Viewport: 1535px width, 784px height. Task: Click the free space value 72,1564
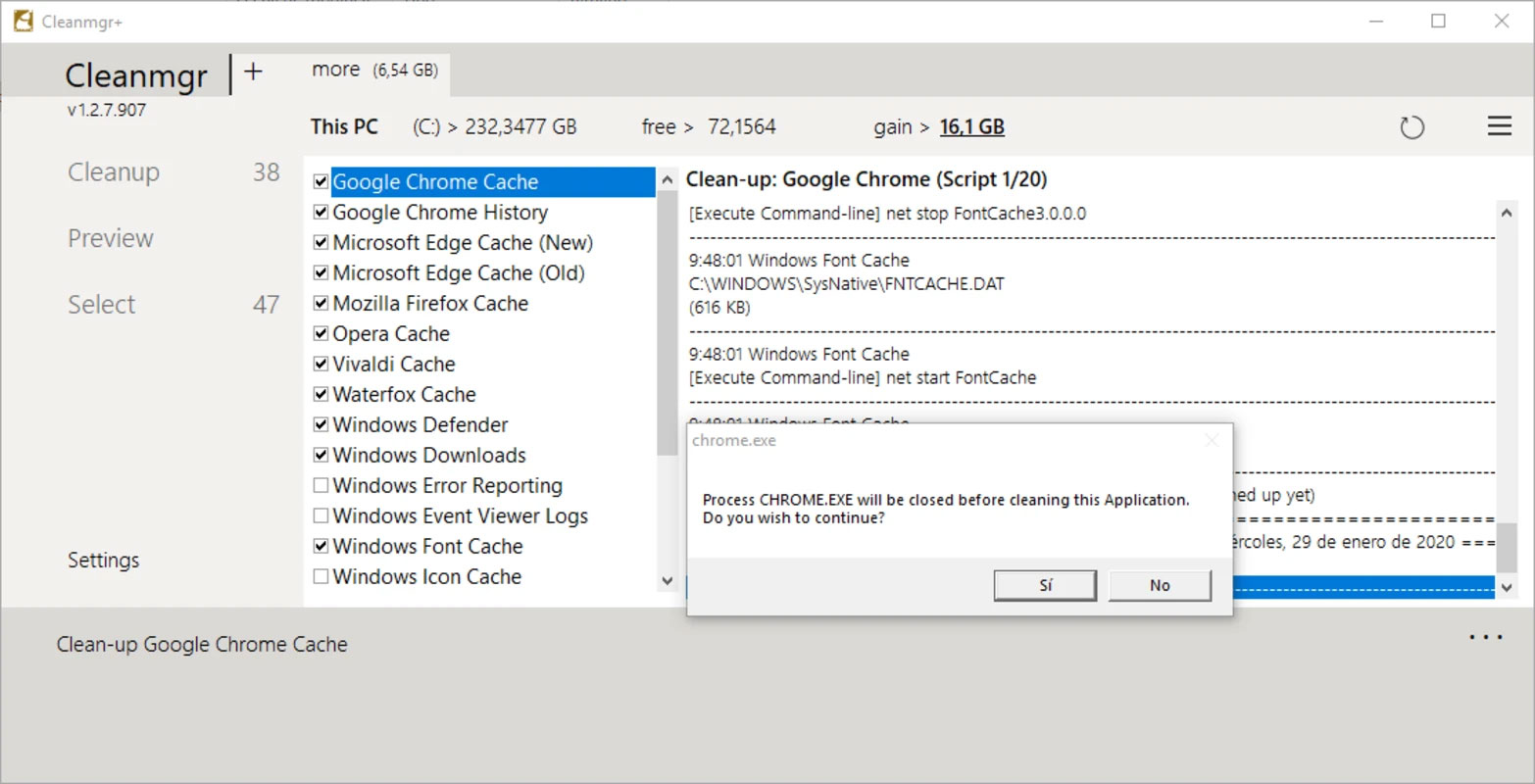pyautogui.click(x=742, y=127)
